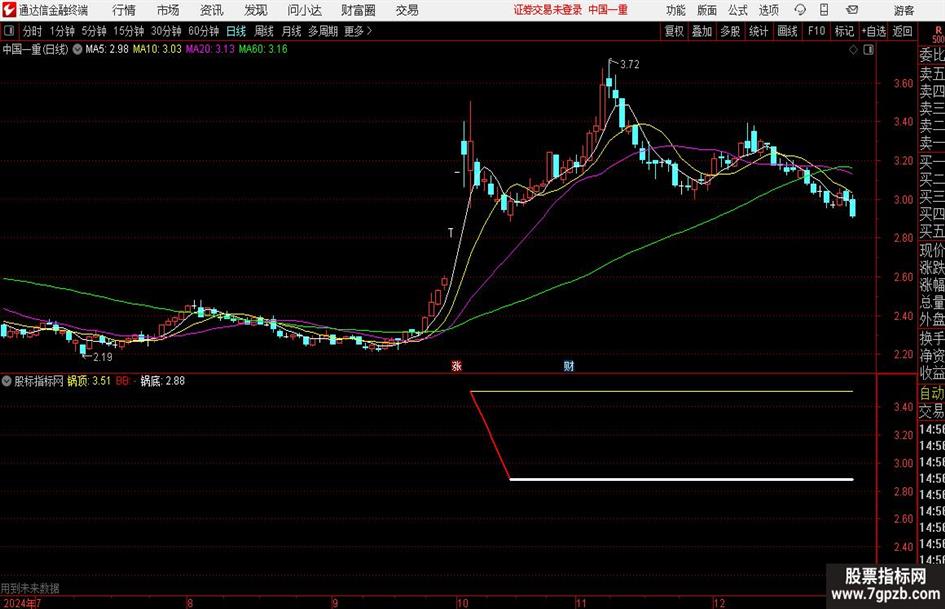
Task: Click the 多股 multi-stock button
Action: (730, 31)
